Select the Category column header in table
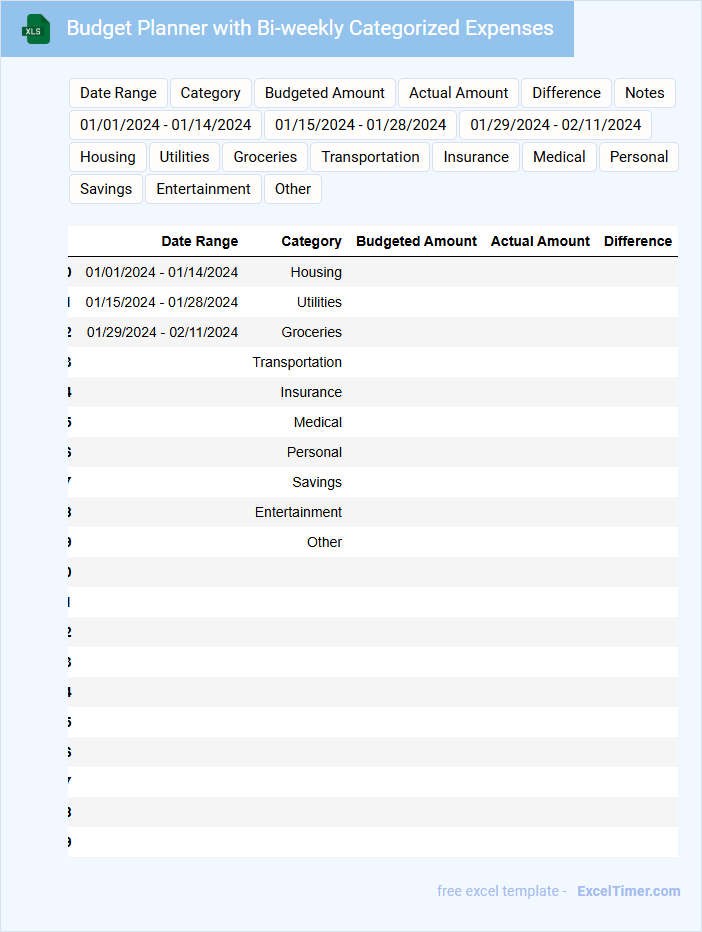This screenshot has height=932, width=702. coord(311,241)
